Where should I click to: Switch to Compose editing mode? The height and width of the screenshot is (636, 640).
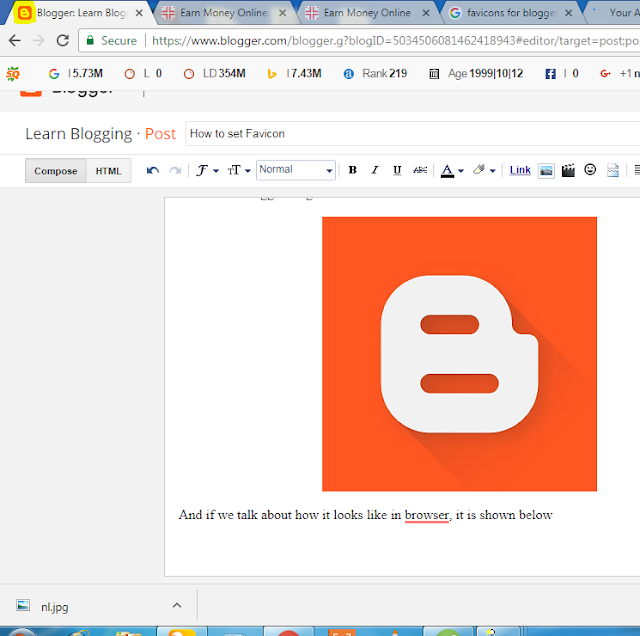tap(56, 171)
